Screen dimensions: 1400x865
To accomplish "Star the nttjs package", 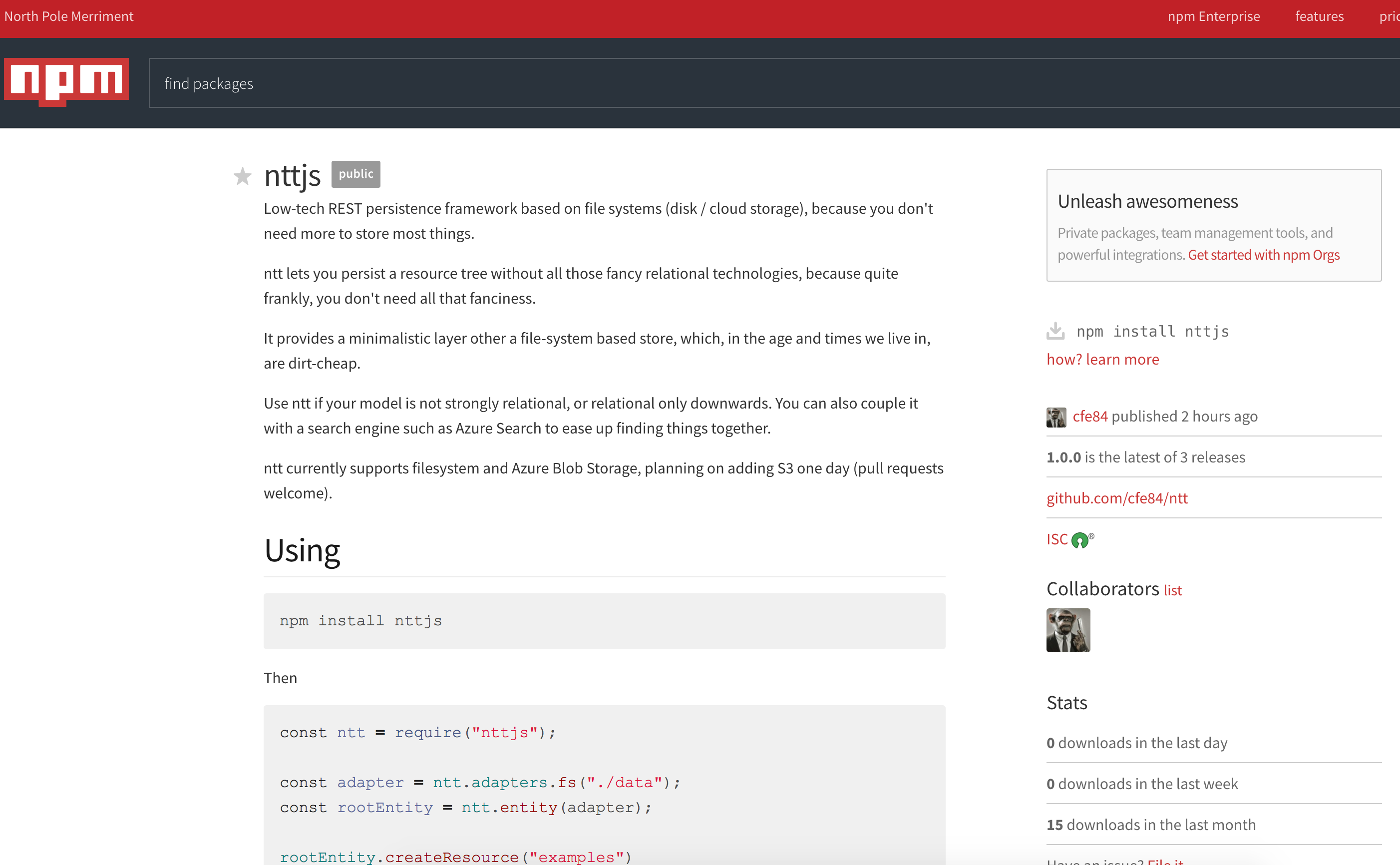I will pyautogui.click(x=243, y=176).
